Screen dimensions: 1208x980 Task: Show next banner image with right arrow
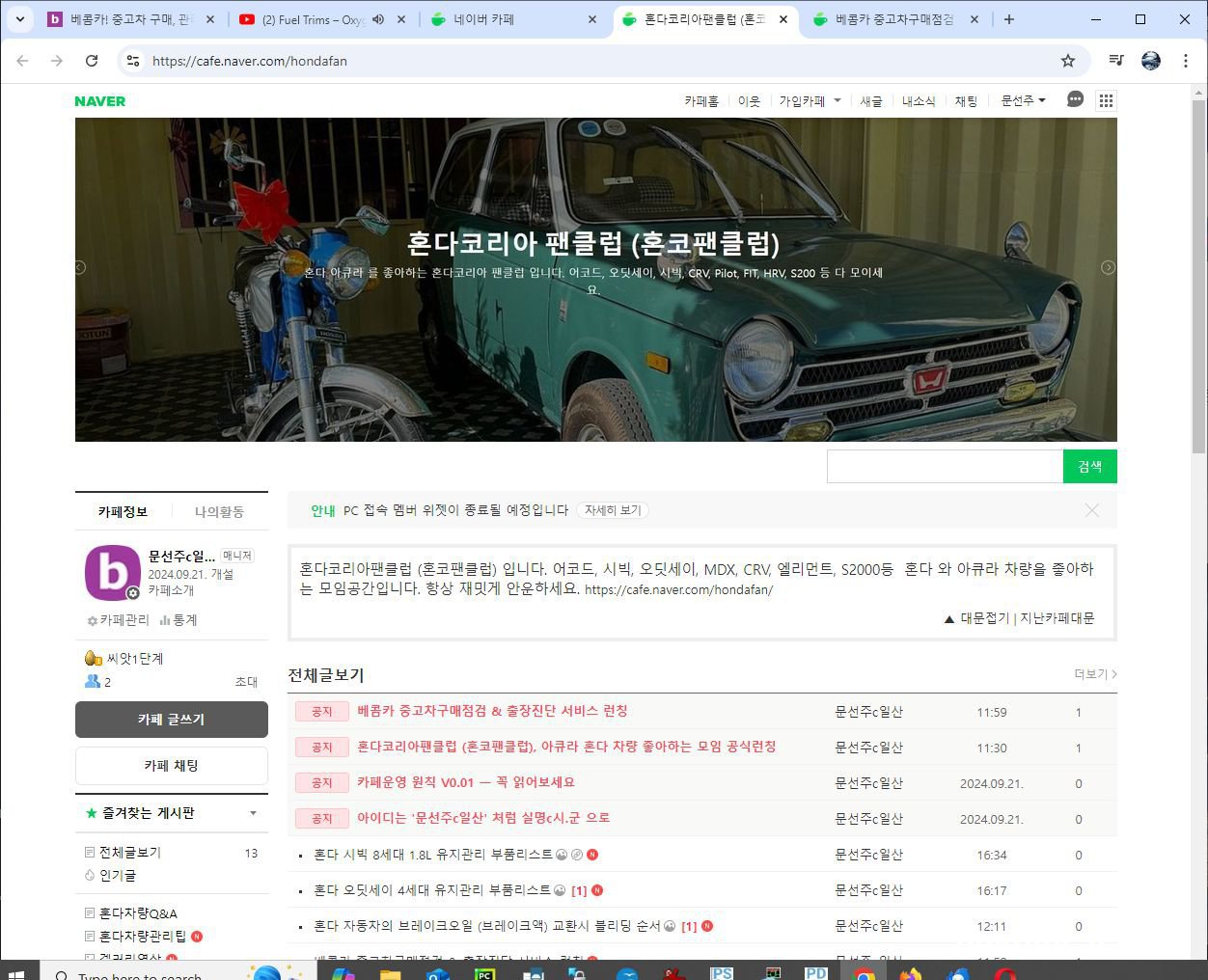1109,267
